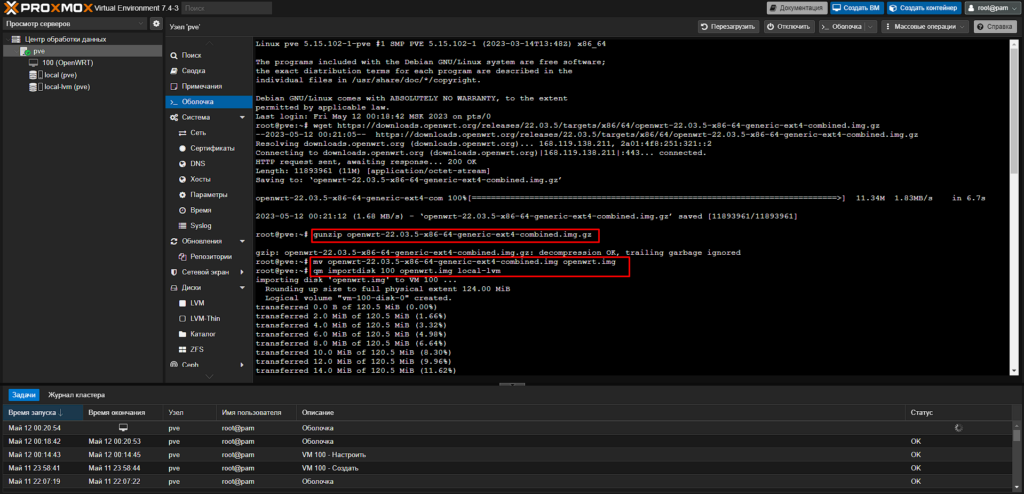The height and width of the screenshot is (494, 1024).
Task: Open the Время time settings
Action: click(x=200, y=210)
